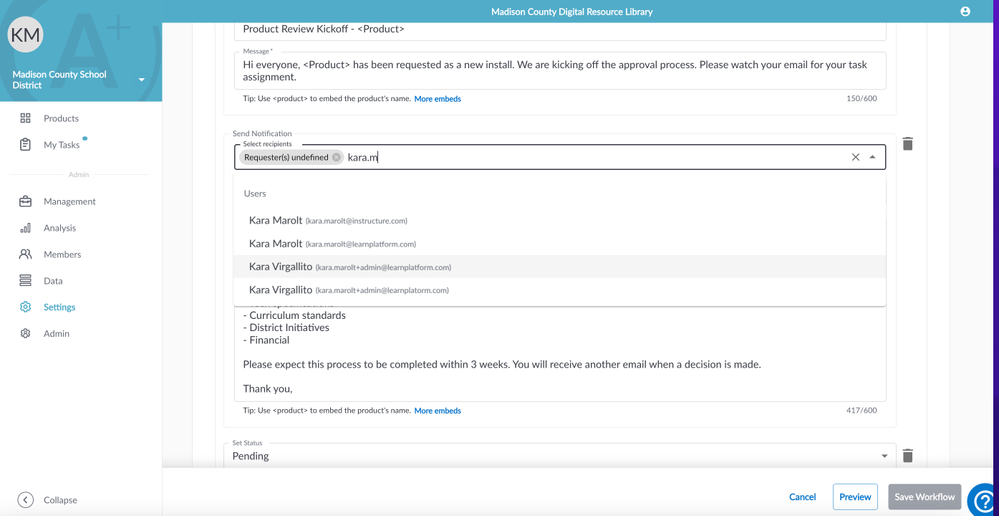Screen dimensions: 999x516
Task: Collapse the recipients dropdown list
Action: pos(872,157)
